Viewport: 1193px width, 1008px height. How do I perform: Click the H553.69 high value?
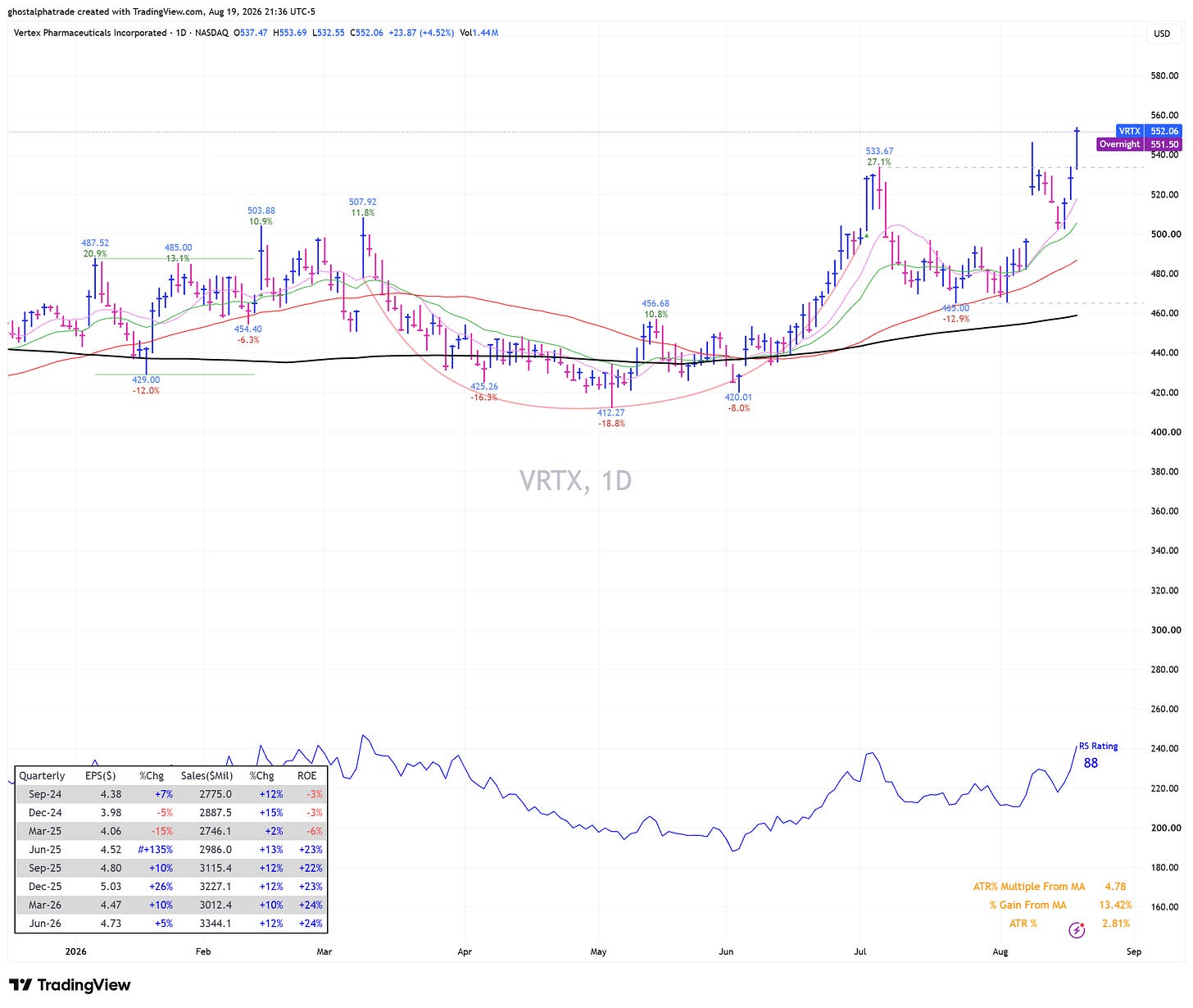coord(289,33)
